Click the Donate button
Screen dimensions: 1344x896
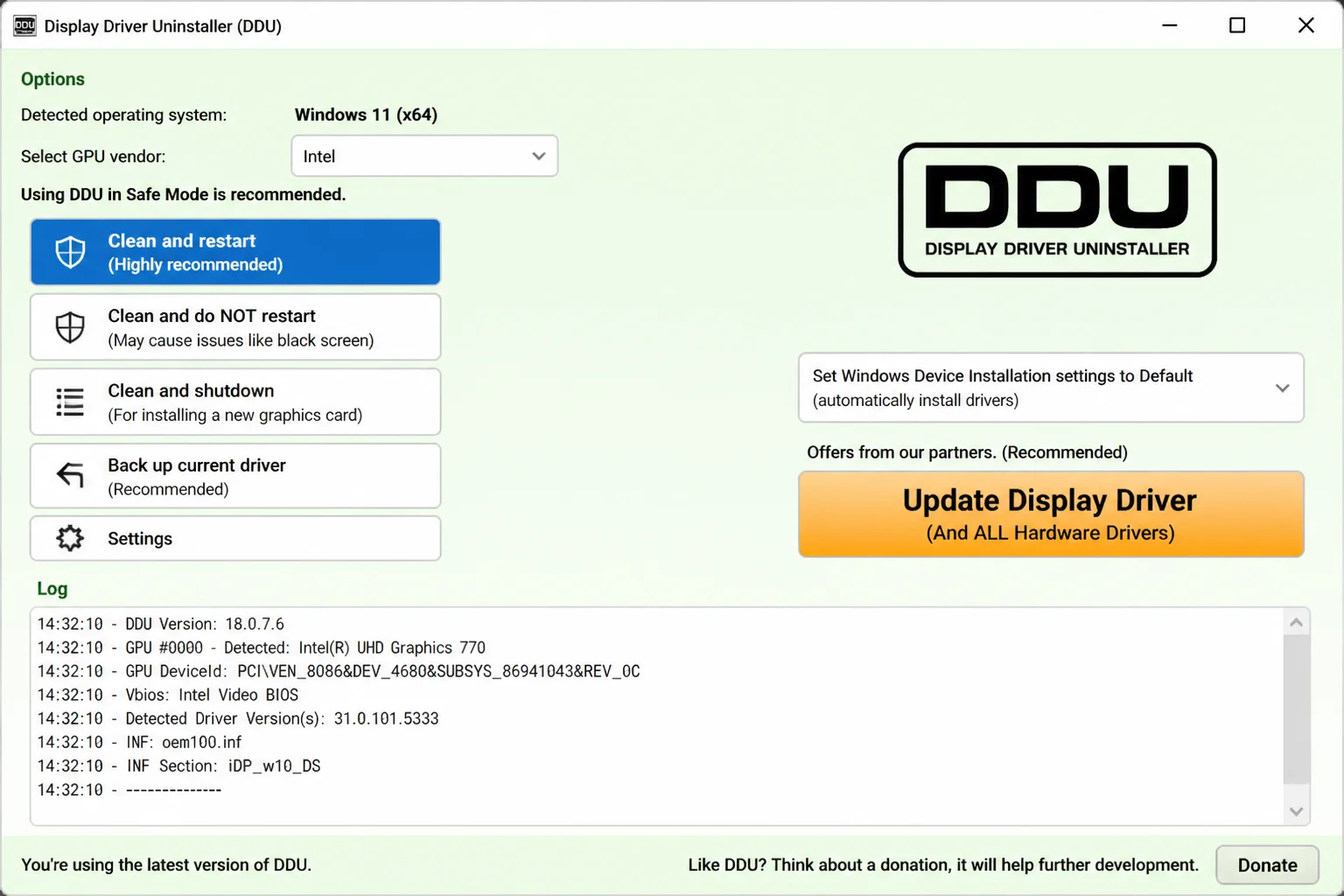(1267, 865)
